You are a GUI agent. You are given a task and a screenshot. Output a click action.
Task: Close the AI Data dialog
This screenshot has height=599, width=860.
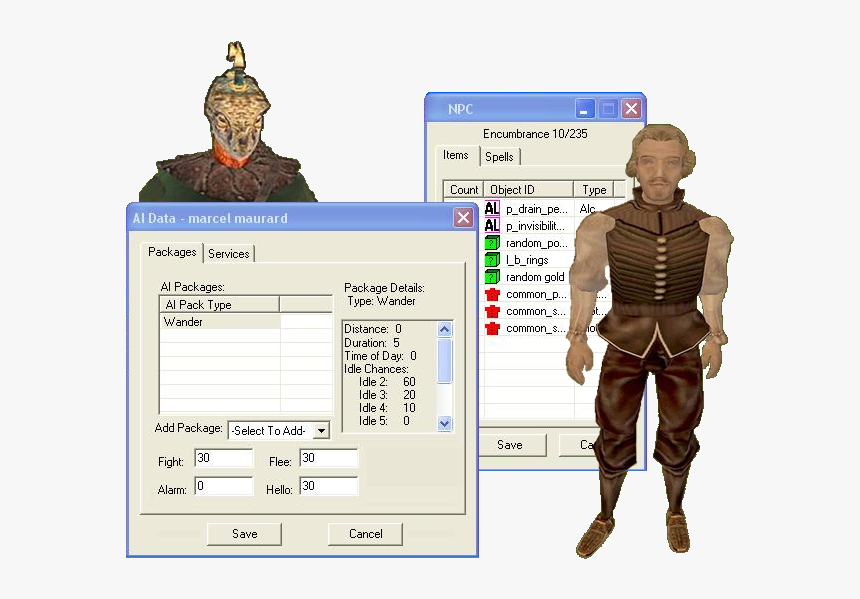(463, 218)
